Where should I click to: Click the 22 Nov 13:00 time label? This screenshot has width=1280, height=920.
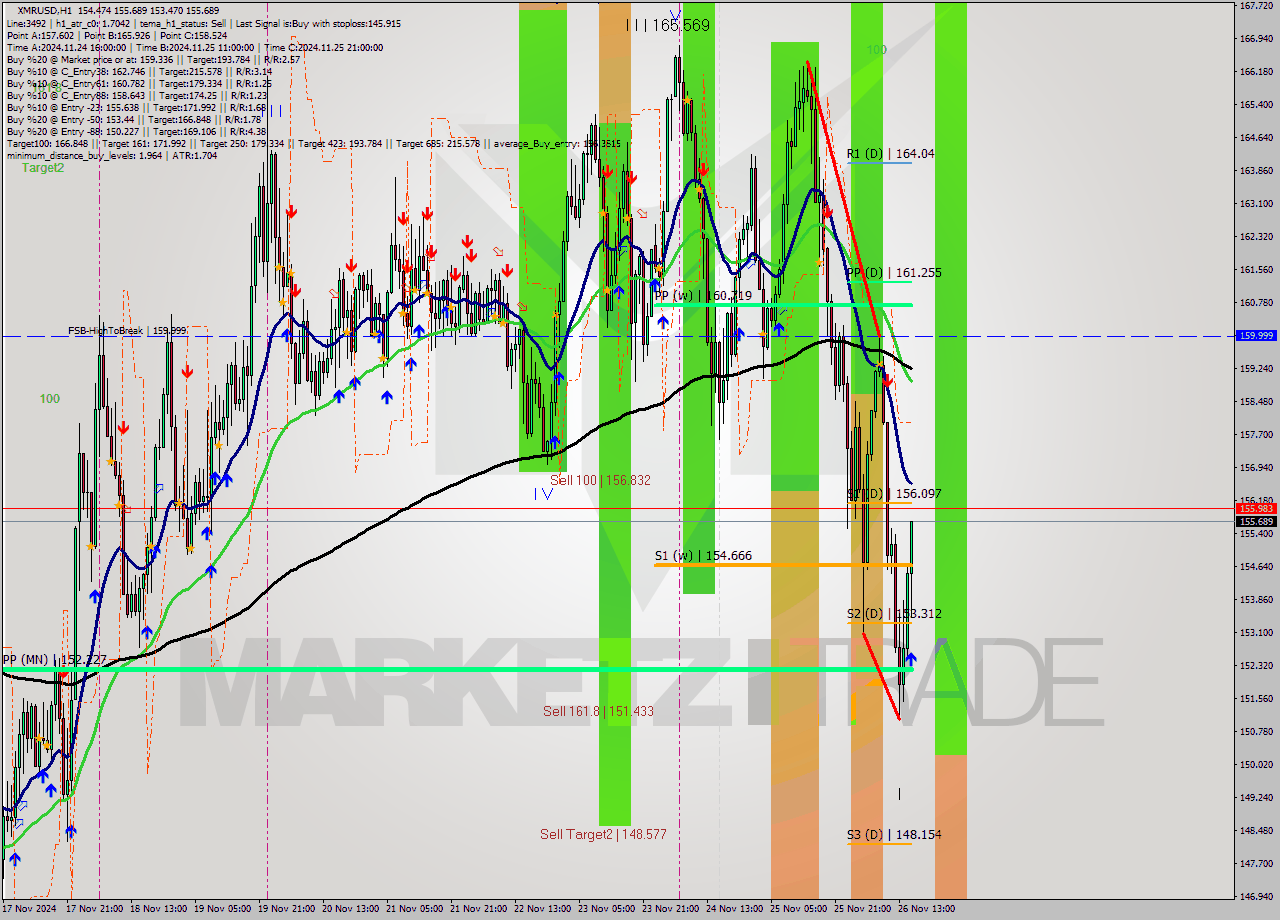[x=542, y=909]
